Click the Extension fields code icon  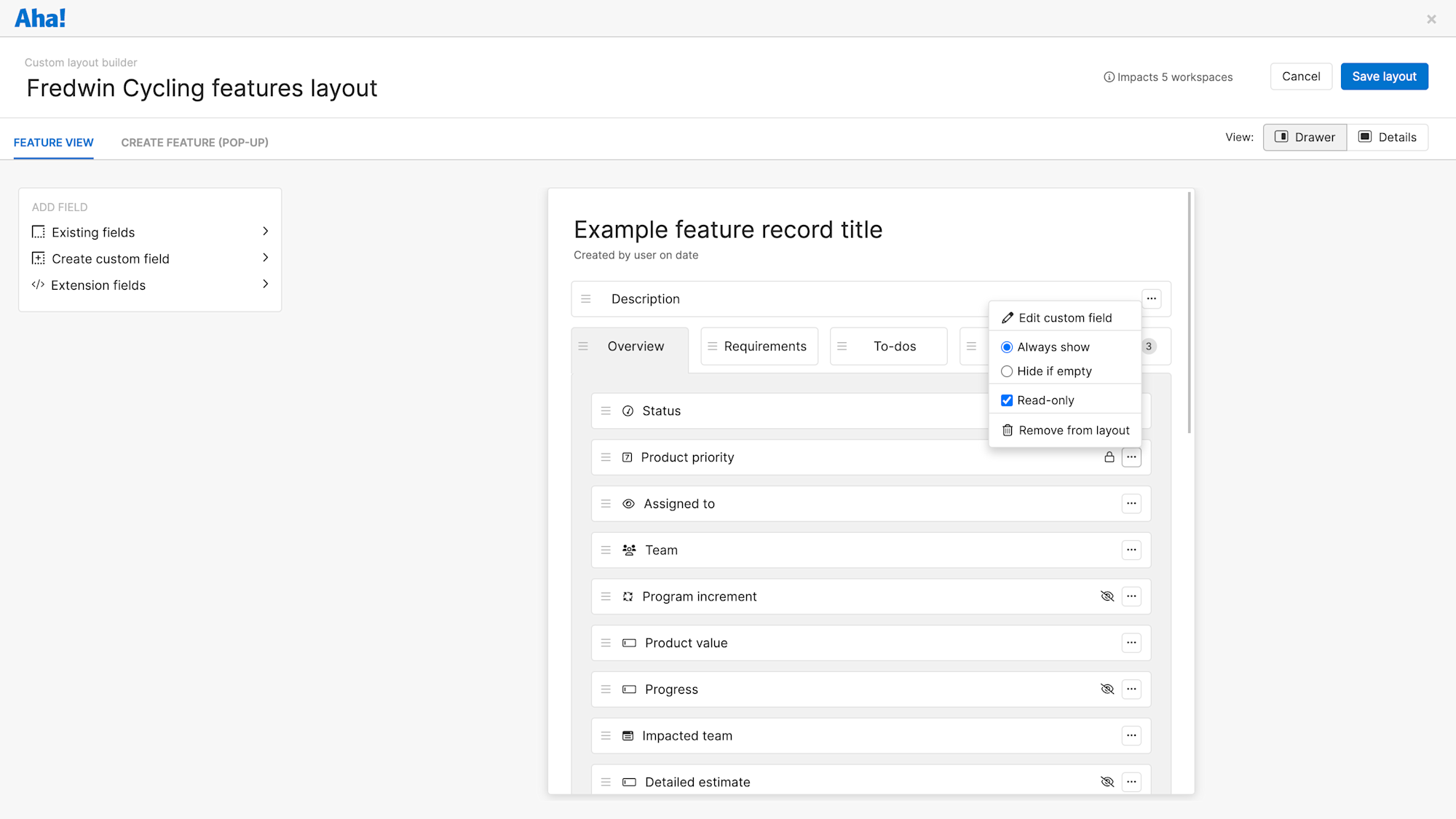coord(38,285)
